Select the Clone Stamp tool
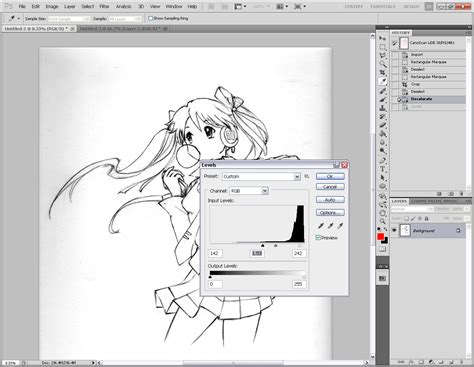474x367 pixels. coord(383,108)
